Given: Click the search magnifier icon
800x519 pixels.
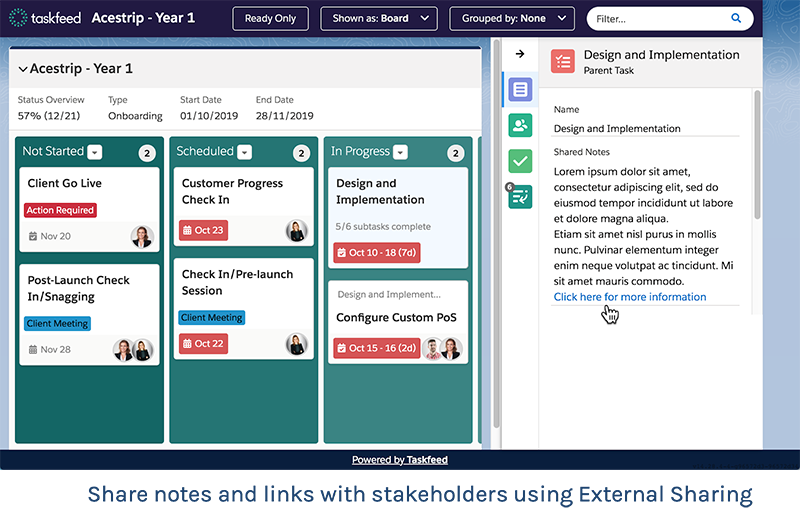Looking at the screenshot, I should click(x=736, y=18).
